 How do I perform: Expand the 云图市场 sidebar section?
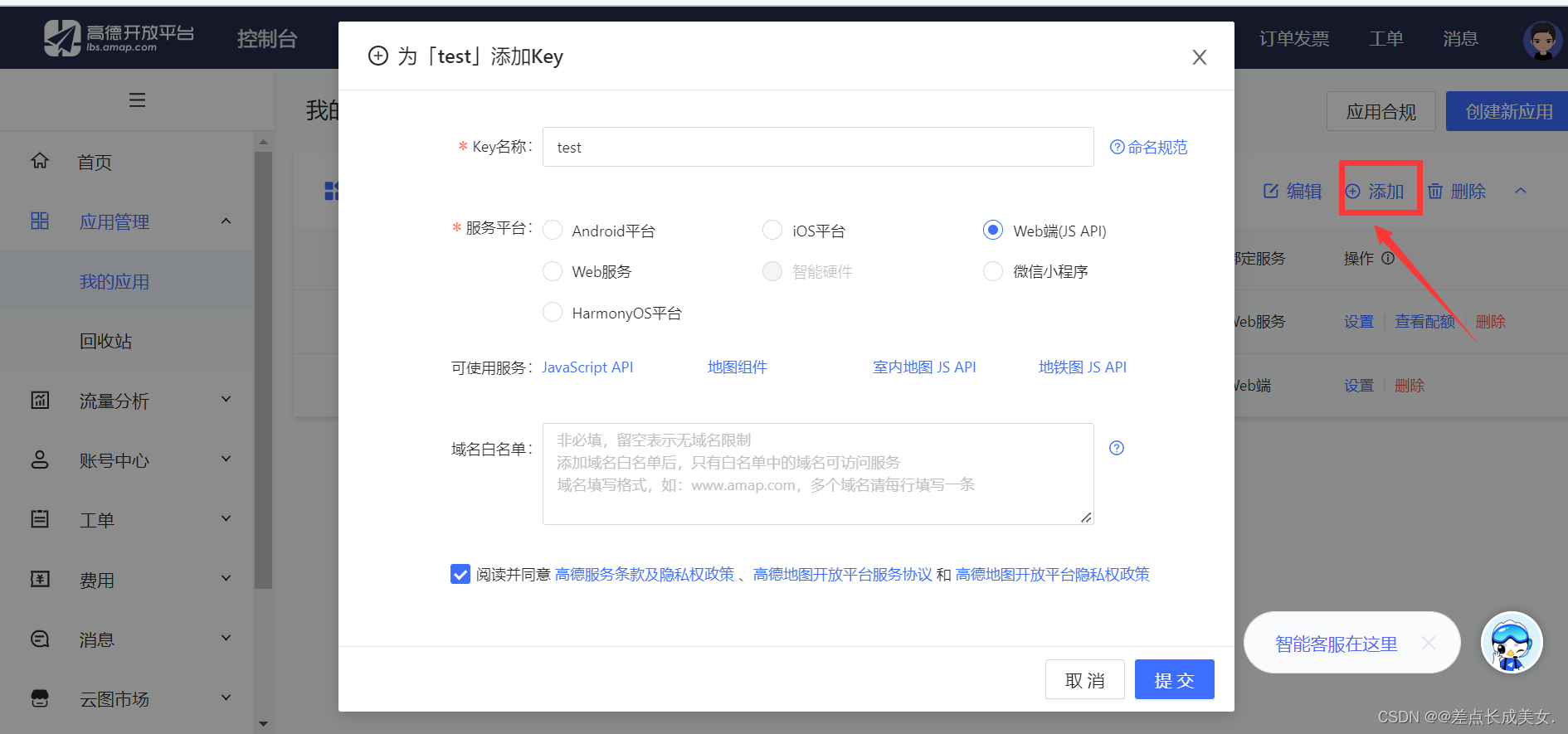click(226, 698)
